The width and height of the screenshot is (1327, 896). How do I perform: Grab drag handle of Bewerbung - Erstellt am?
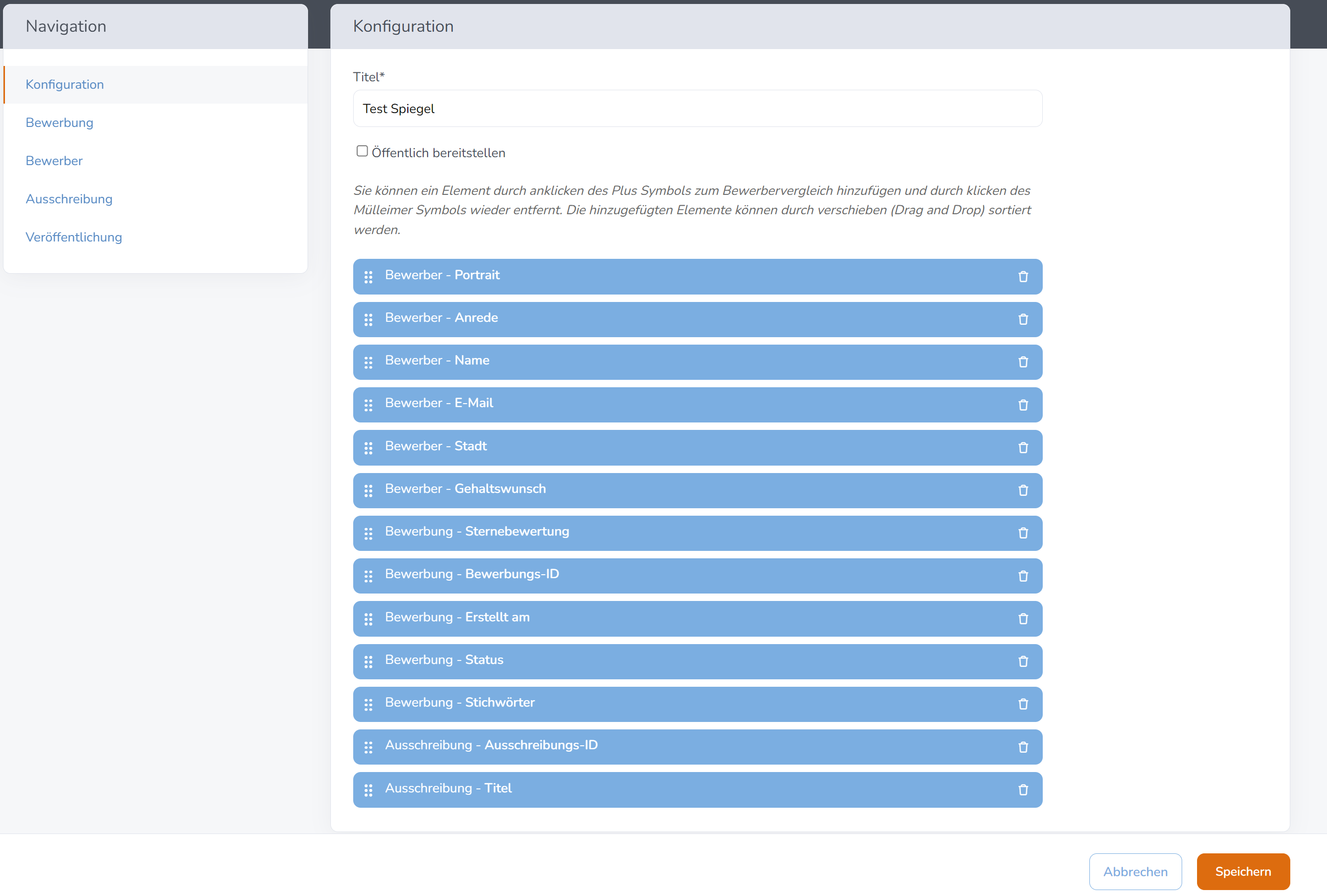368,619
